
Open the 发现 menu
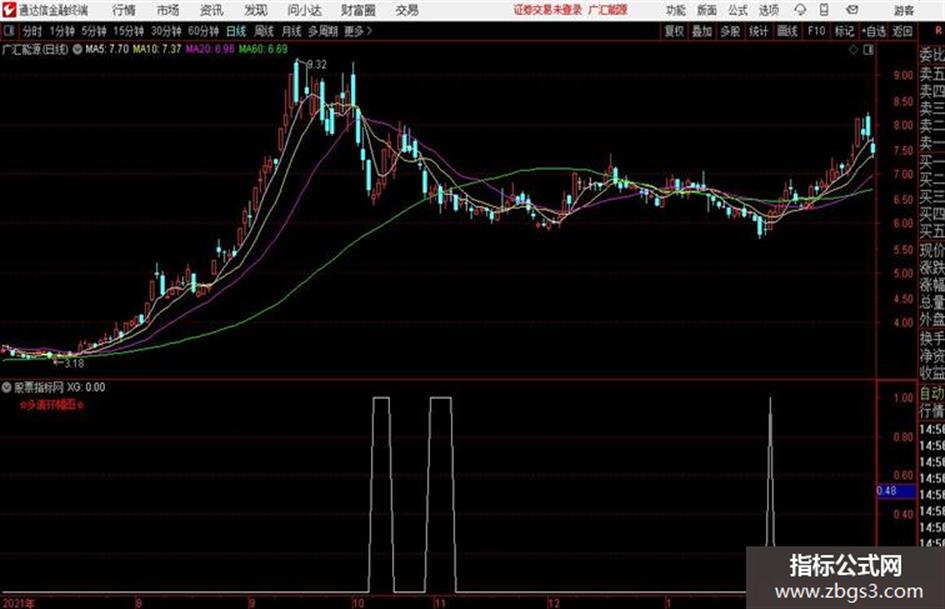point(256,10)
